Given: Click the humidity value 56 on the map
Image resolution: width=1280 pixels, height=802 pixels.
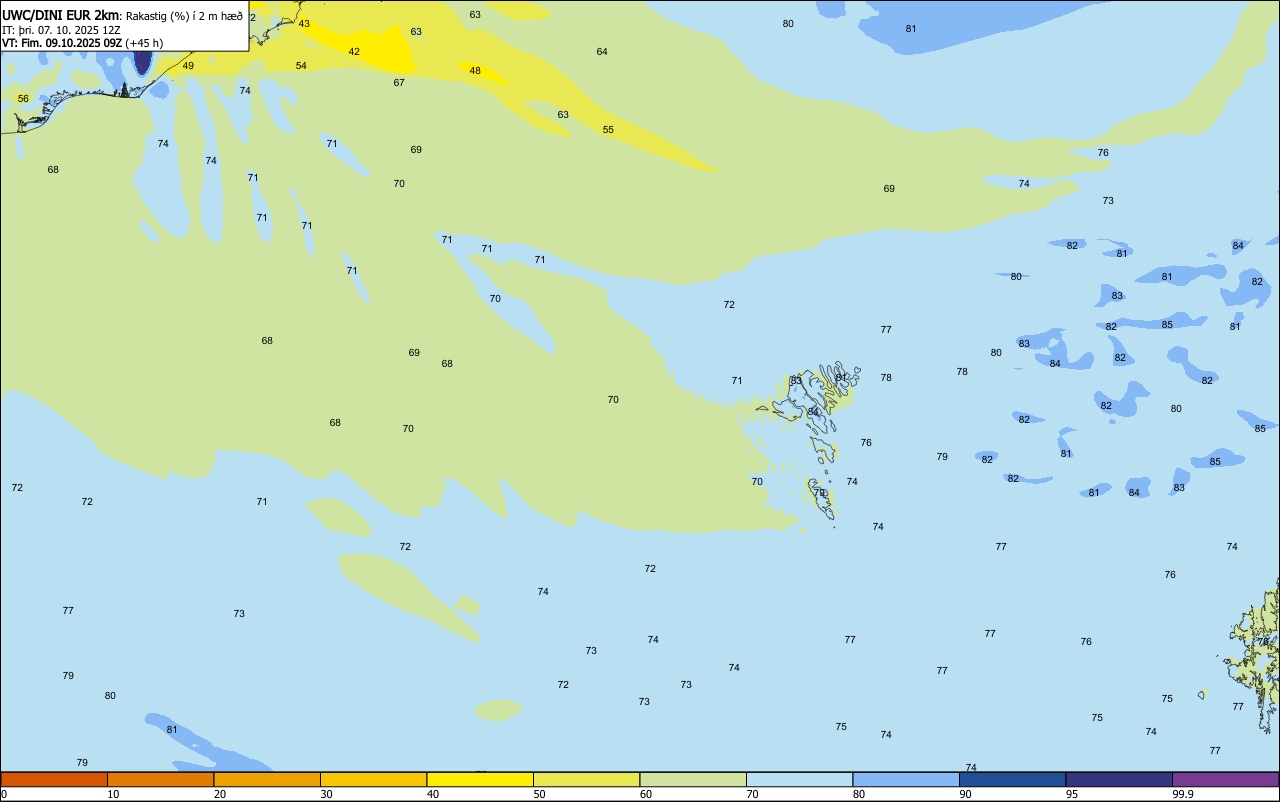Looking at the screenshot, I should 23,99.
